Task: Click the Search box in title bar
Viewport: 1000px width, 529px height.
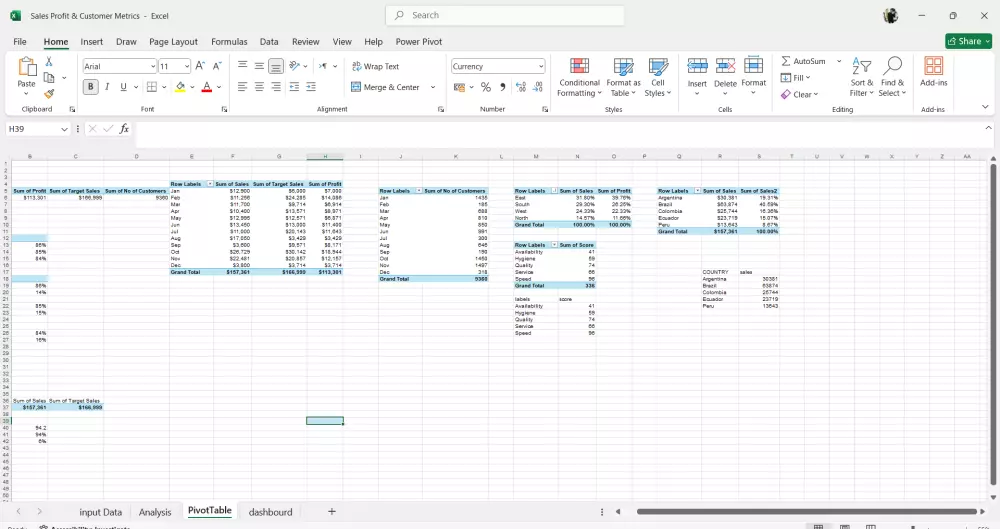Action: [504, 15]
